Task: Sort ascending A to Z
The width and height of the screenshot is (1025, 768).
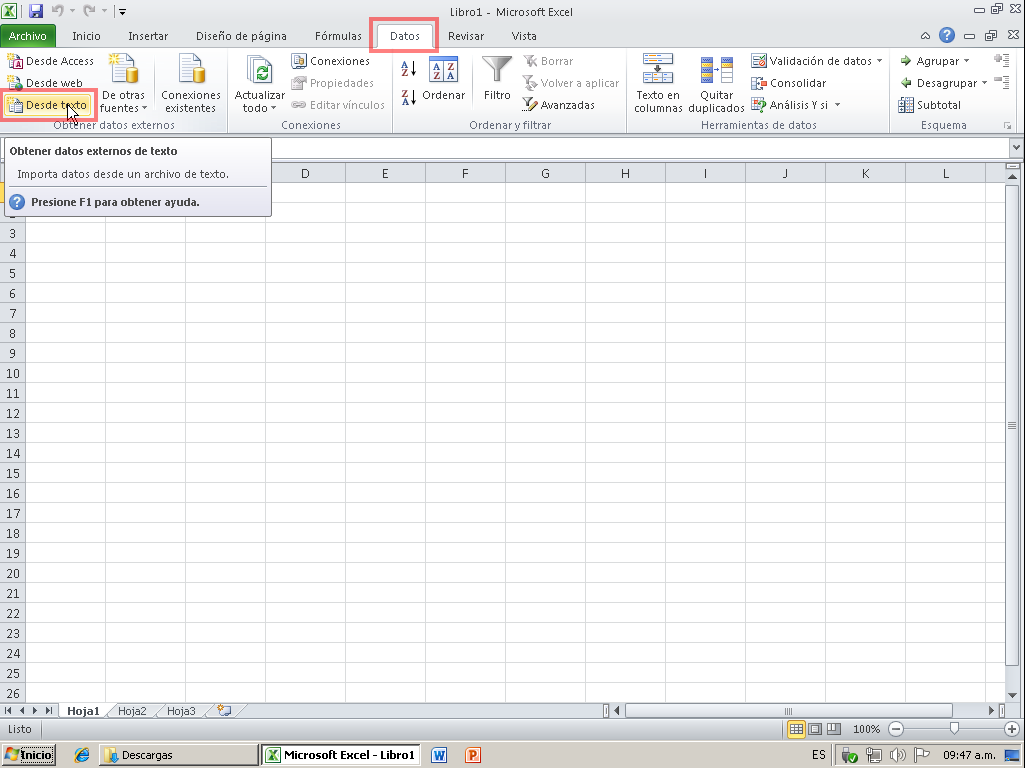Action: (x=408, y=69)
